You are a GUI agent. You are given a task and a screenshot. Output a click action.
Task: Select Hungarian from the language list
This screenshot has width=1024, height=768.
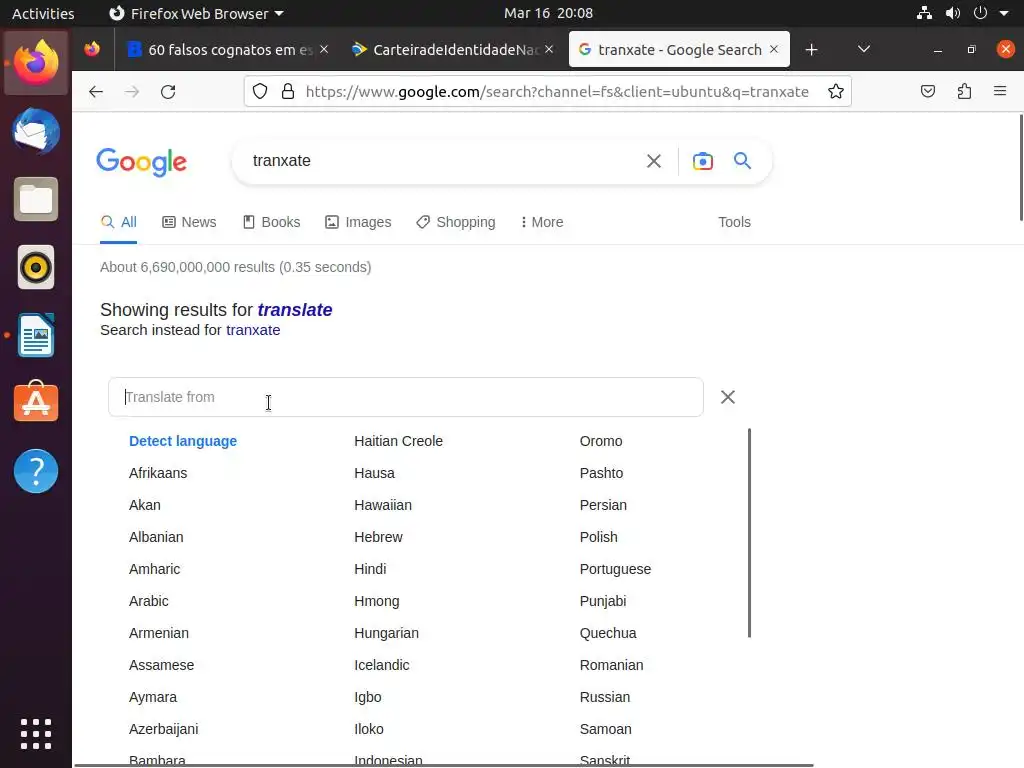(x=386, y=633)
